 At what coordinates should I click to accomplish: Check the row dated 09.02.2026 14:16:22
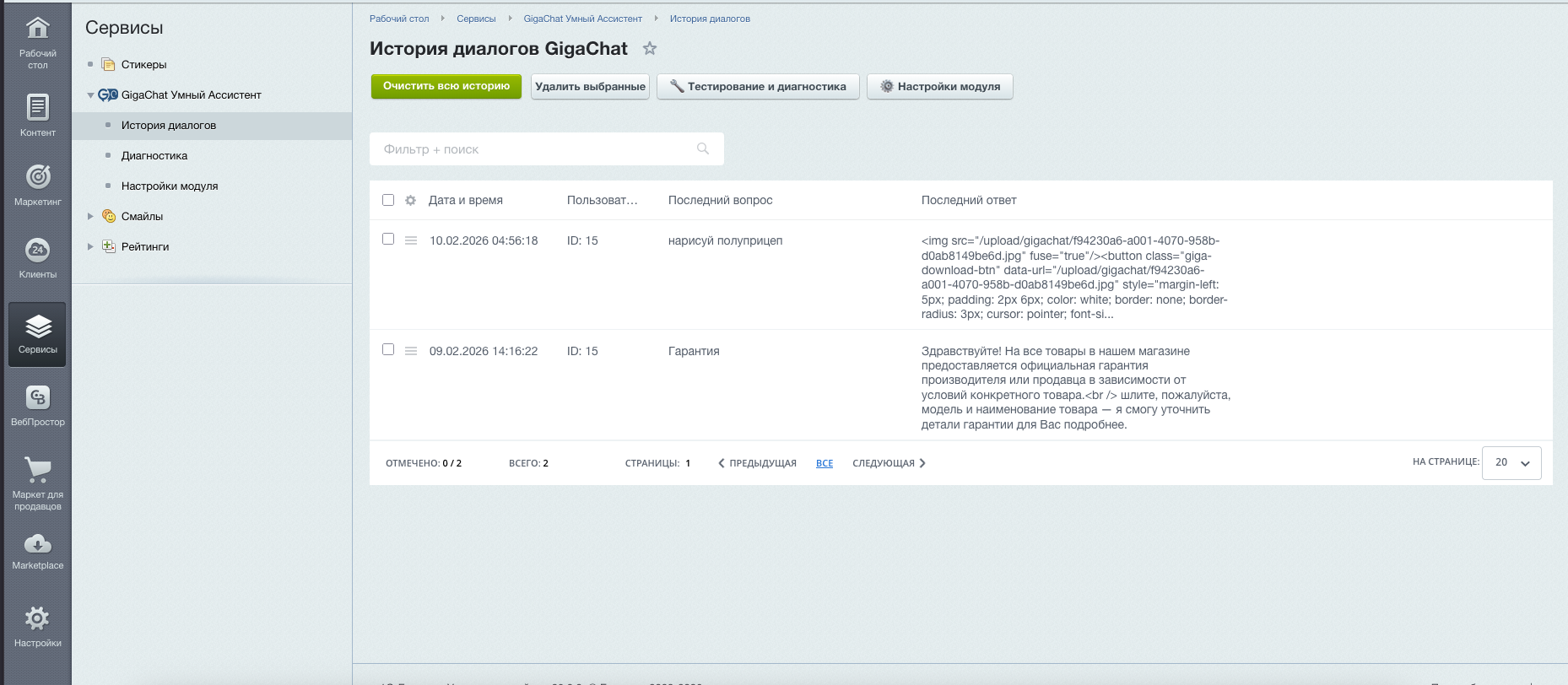point(388,349)
